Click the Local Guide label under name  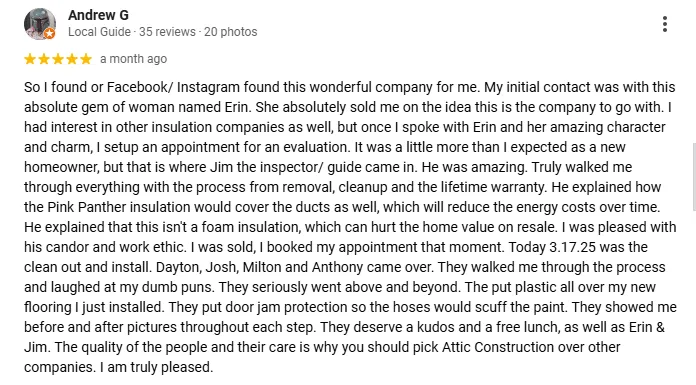point(99,32)
